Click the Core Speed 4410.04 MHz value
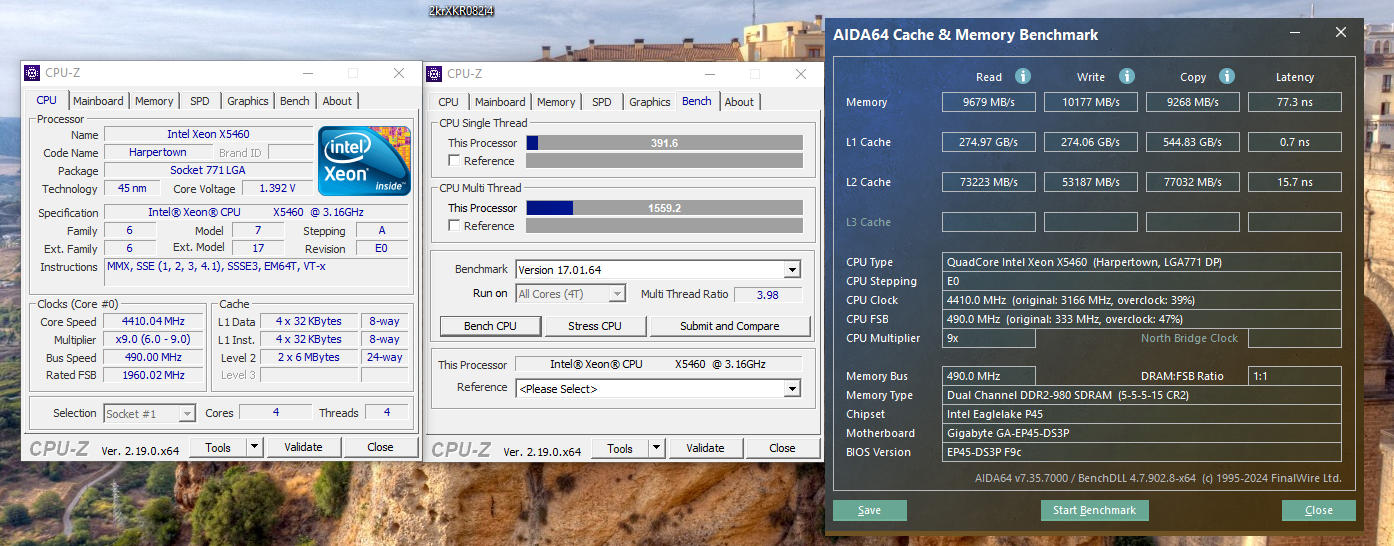The height and width of the screenshot is (546, 1394). pos(154,322)
